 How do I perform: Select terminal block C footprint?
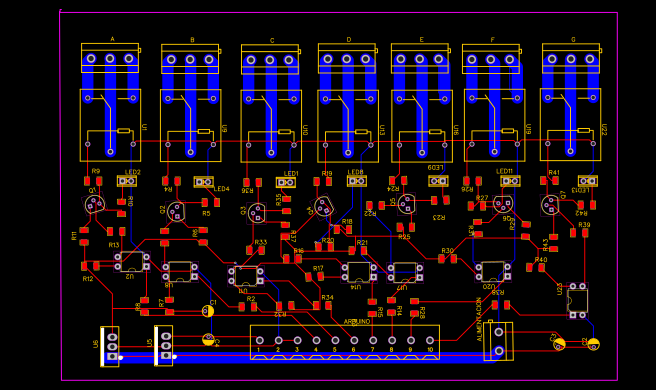[270, 59]
